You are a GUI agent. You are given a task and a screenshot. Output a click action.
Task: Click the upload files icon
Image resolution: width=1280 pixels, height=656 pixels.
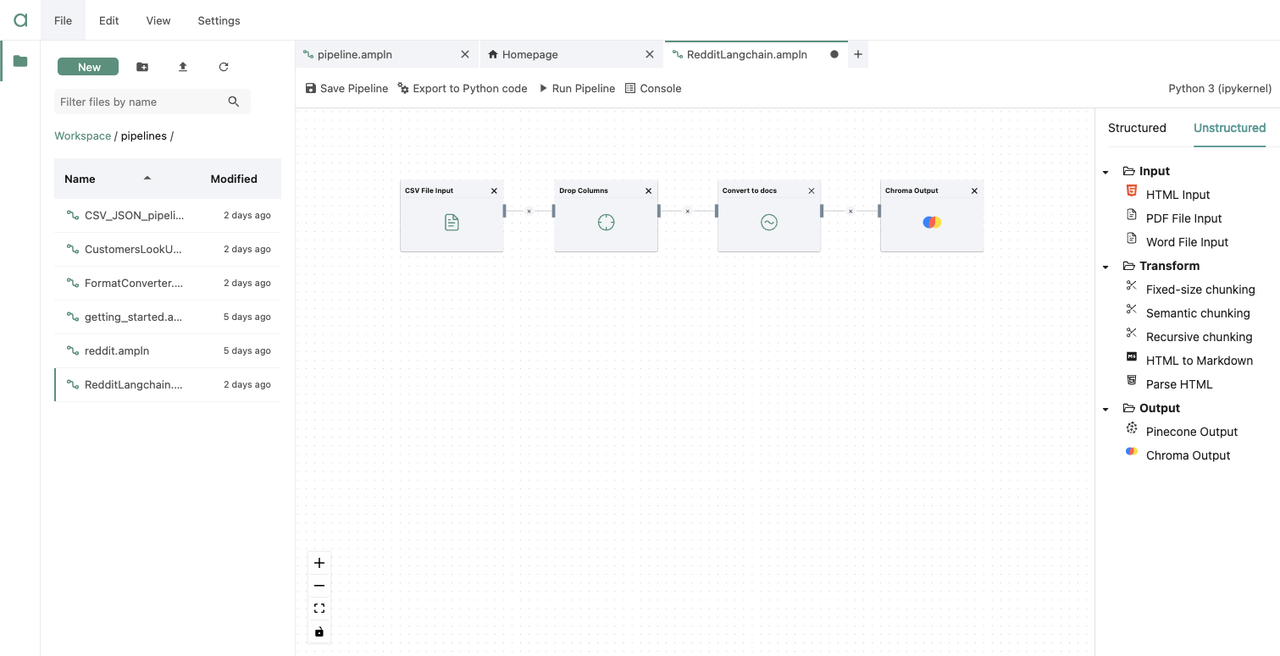click(x=183, y=67)
